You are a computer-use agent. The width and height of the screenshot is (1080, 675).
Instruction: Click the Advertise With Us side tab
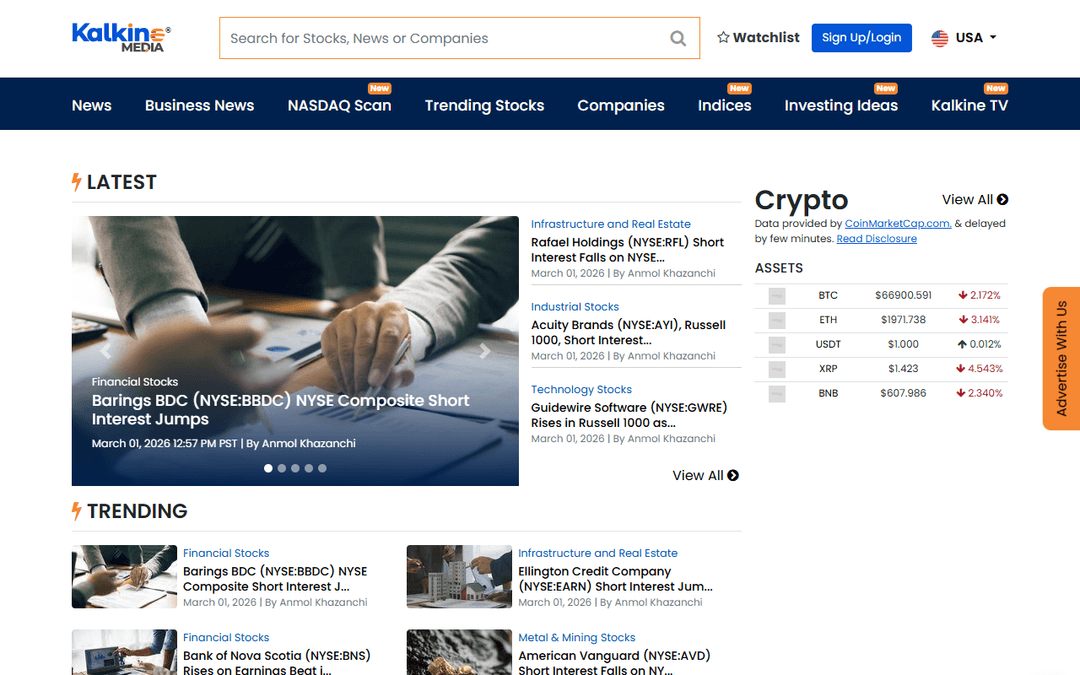[1061, 358]
